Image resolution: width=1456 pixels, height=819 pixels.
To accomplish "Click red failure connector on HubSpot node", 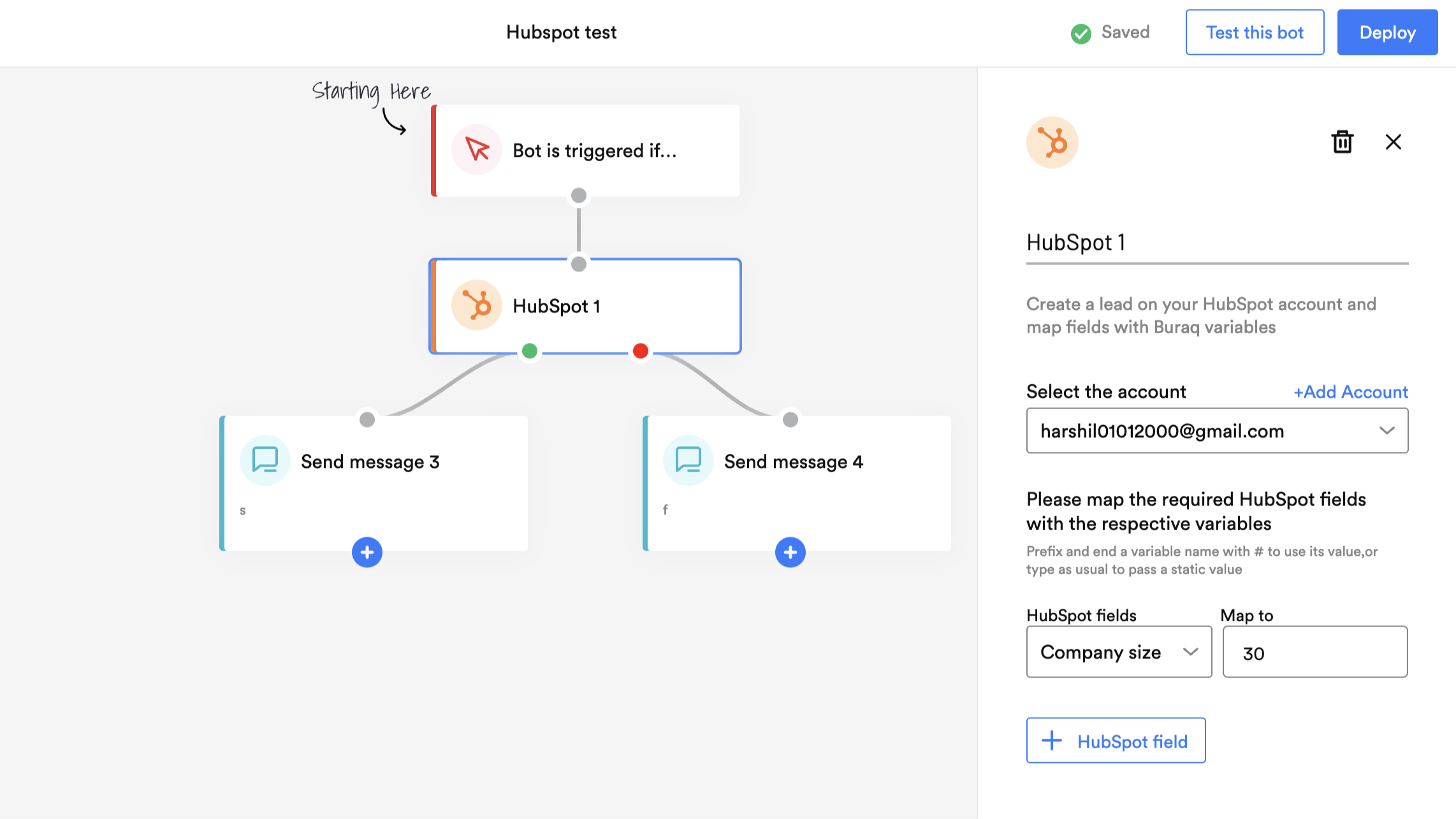I will coord(640,351).
